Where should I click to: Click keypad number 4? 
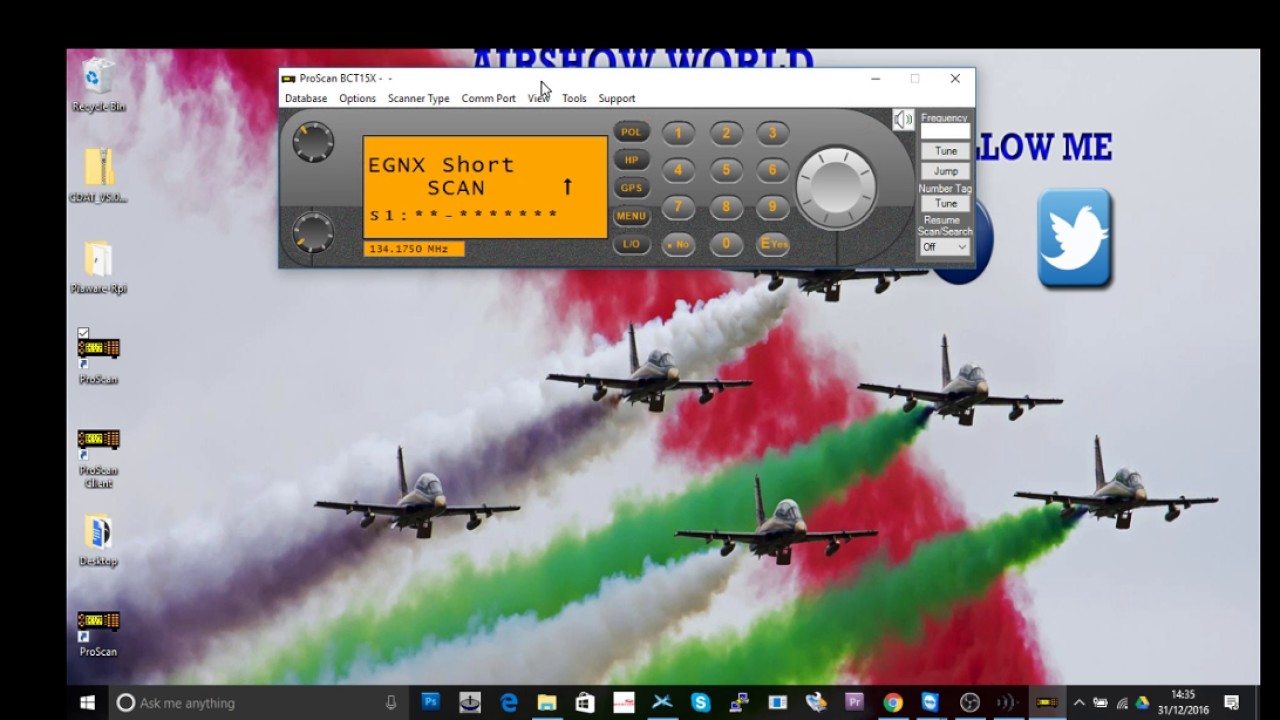pos(678,170)
